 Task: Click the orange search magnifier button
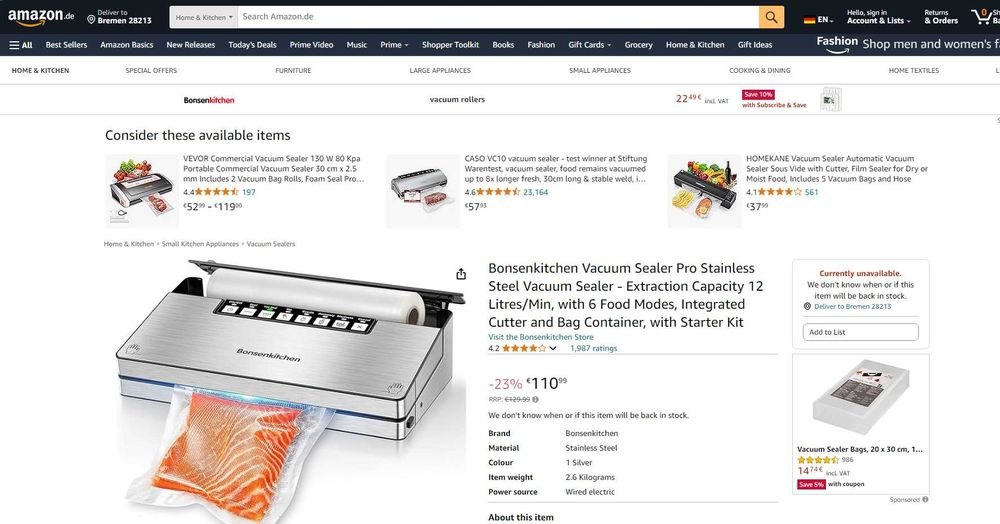[771, 17]
